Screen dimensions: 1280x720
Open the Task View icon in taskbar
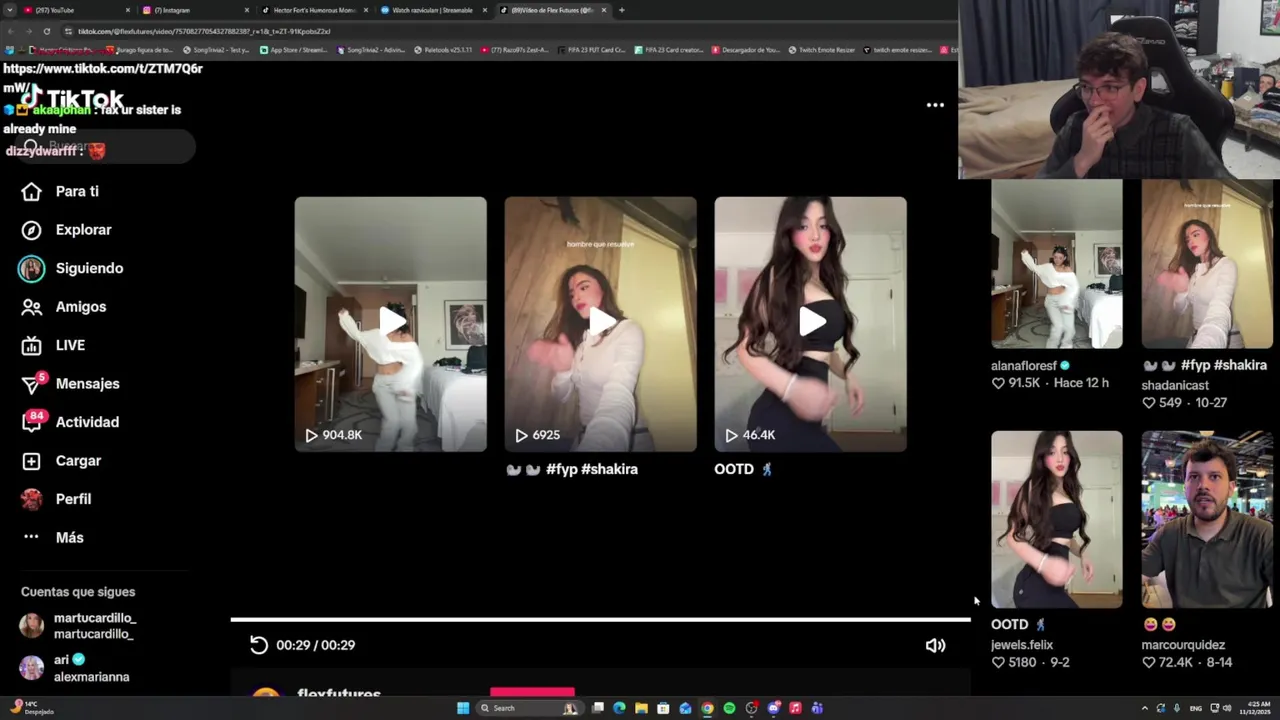(597, 708)
